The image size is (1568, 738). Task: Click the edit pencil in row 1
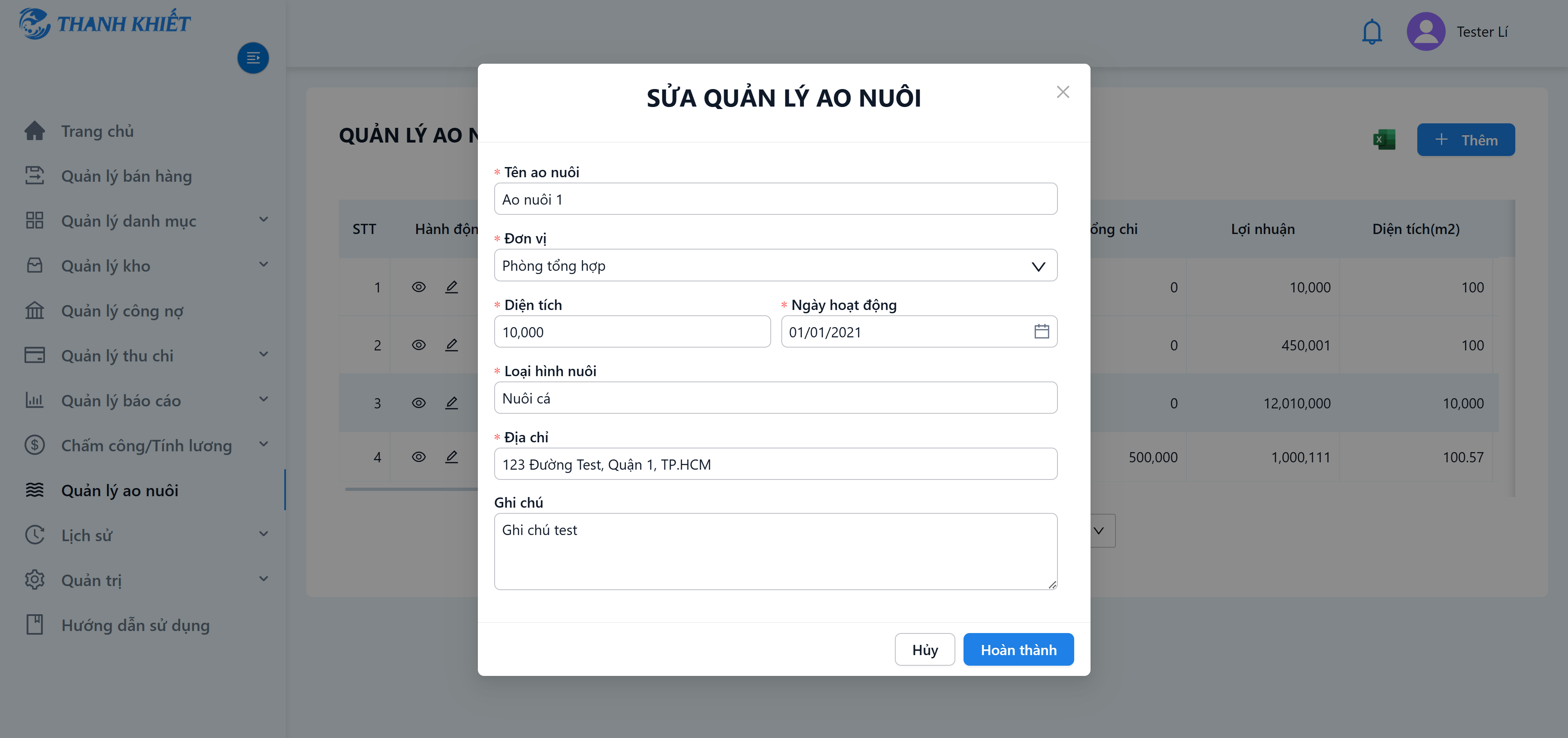pyautogui.click(x=451, y=287)
